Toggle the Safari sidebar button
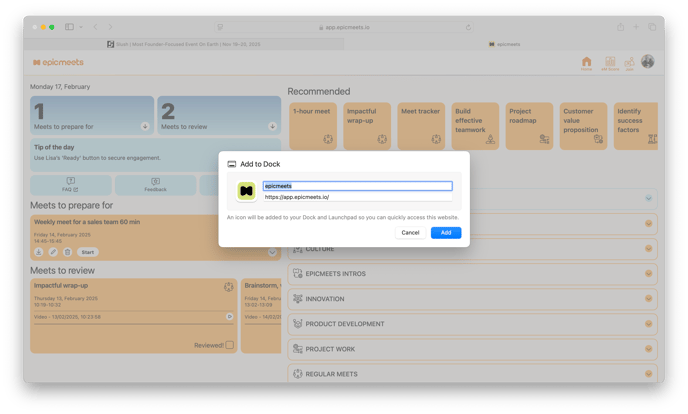The image size is (688, 414). (69, 27)
